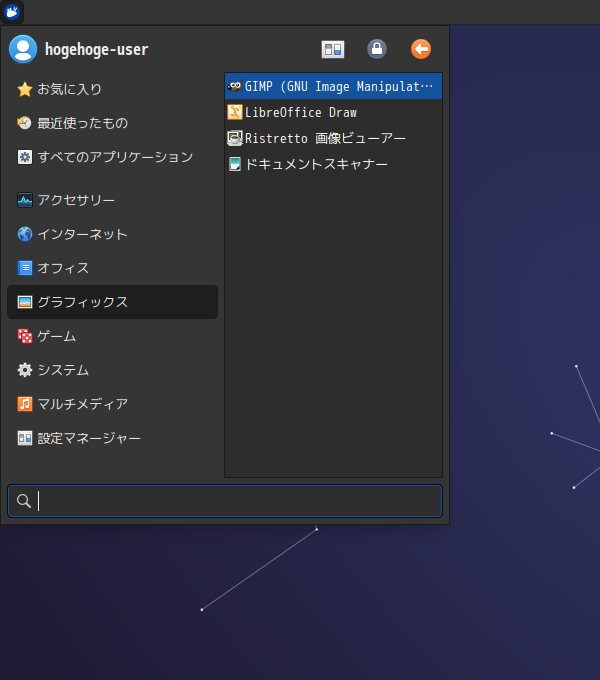Click the magnifier icon in search box
Screen dimensions: 600x680
tap(24, 501)
